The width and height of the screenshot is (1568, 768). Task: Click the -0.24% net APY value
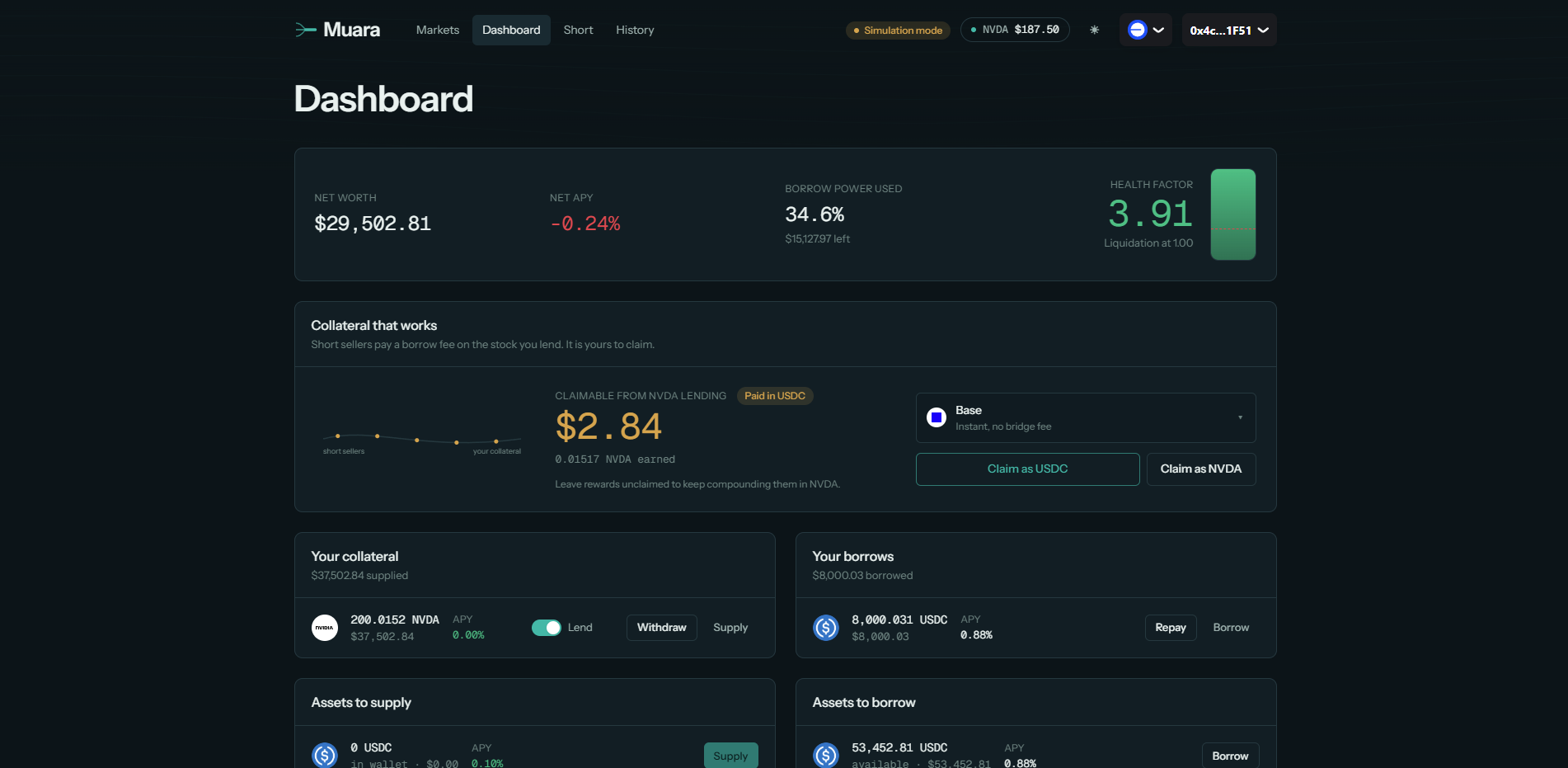click(585, 224)
